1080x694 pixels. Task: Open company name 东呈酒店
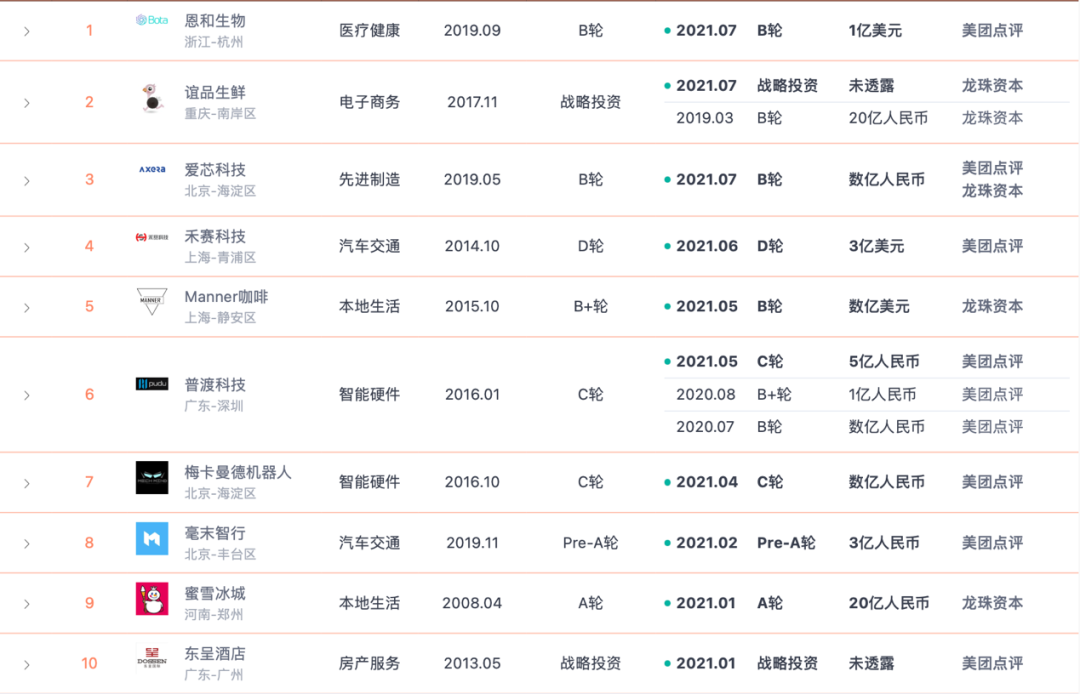coord(215,653)
